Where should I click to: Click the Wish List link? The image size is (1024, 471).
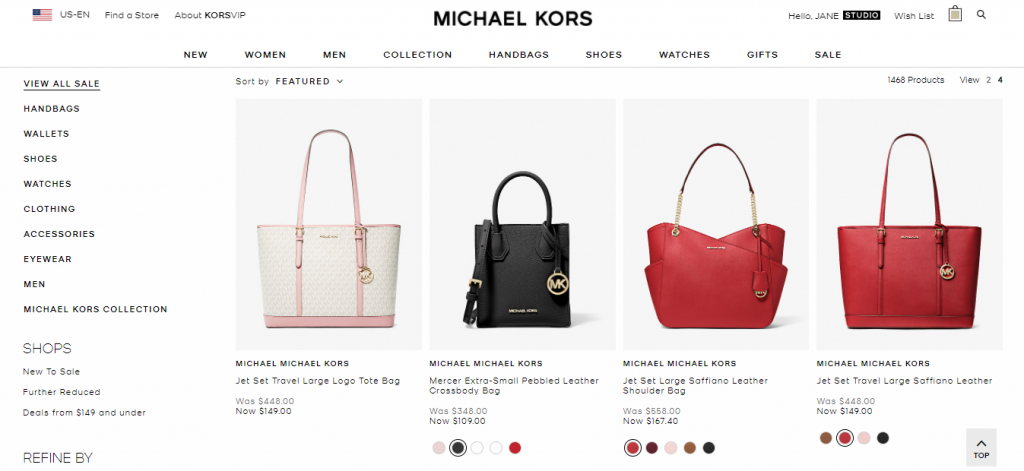tap(914, 16)
